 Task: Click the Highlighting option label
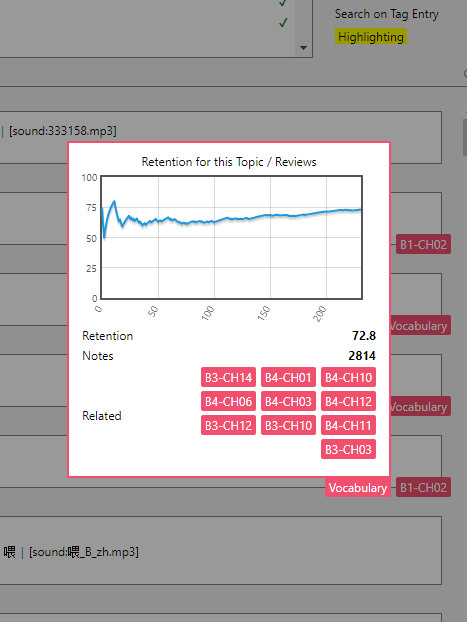click(x=371, y=37)
